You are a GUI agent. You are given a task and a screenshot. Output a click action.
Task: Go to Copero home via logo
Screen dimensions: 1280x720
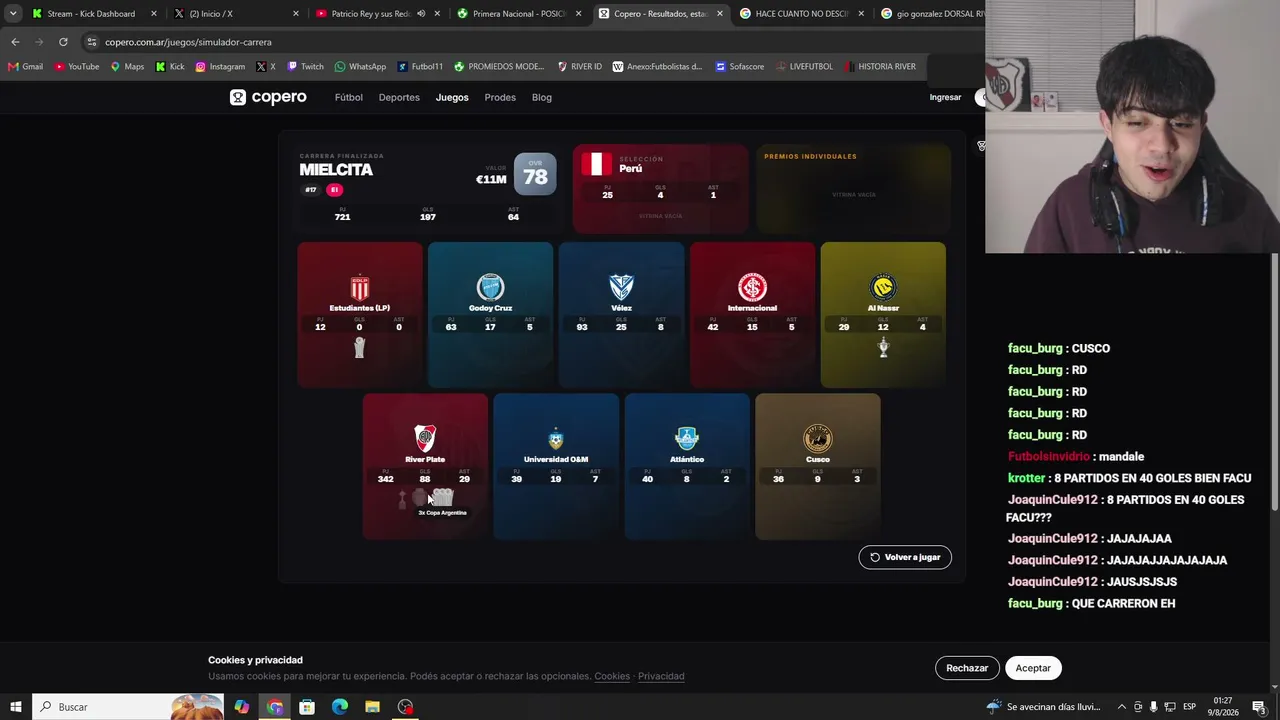268,97
